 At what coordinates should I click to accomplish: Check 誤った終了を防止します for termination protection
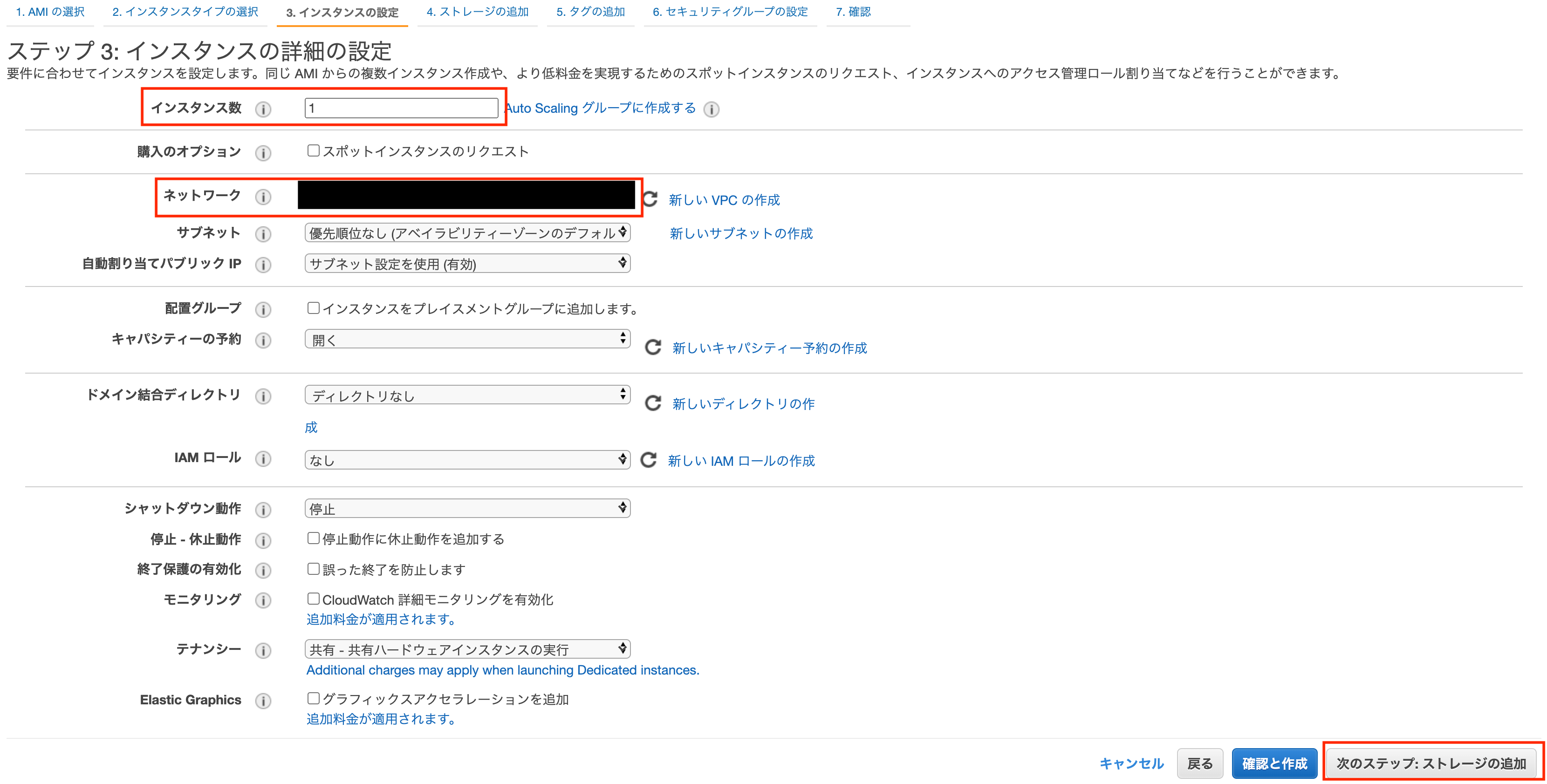tap(313, 568)
